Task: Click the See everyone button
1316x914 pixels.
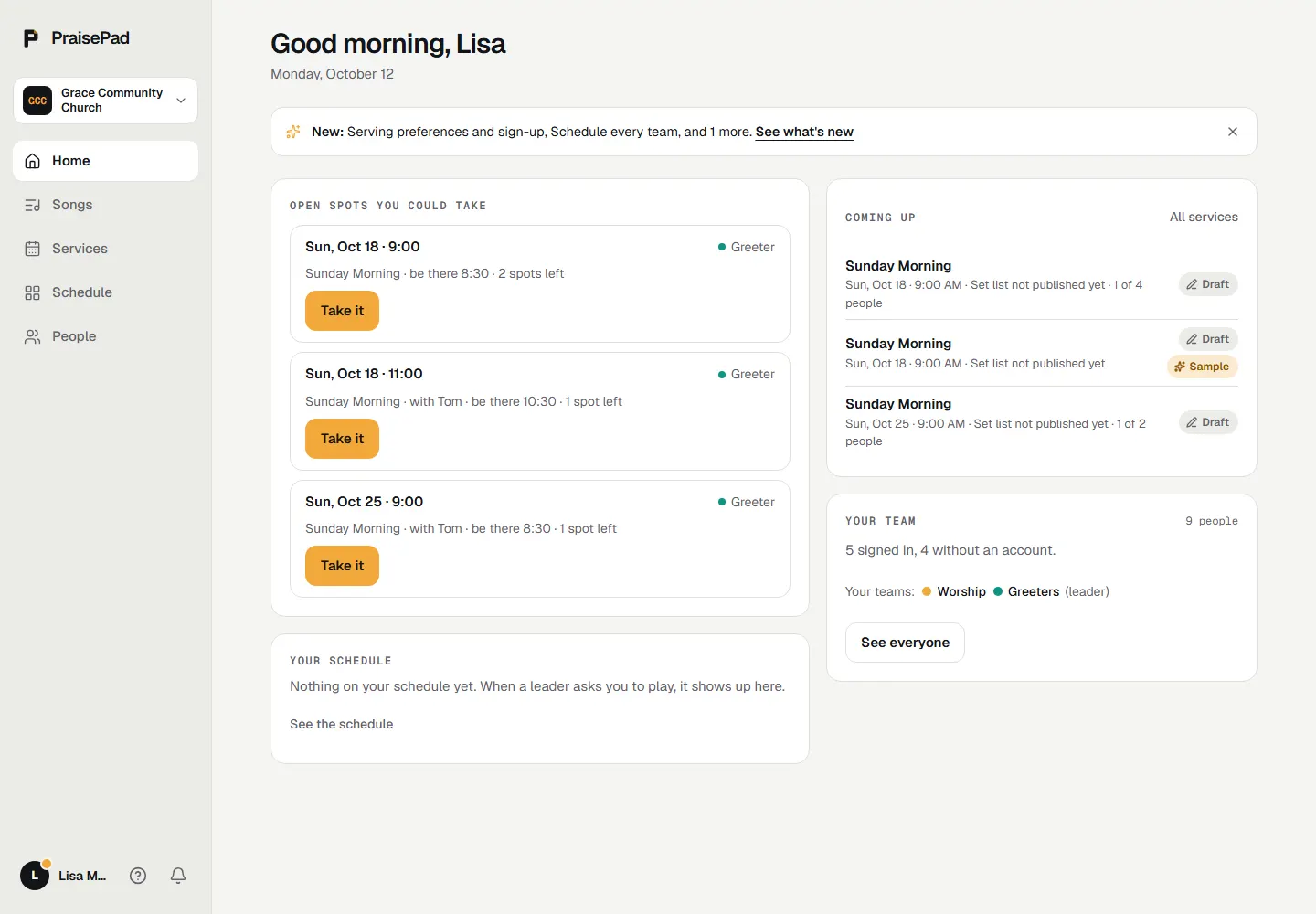Action: 905,643
